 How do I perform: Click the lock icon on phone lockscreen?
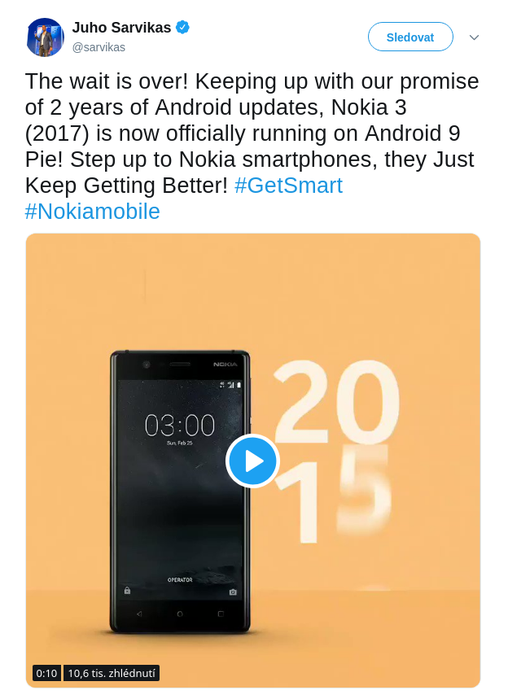[x=127, y=590]
